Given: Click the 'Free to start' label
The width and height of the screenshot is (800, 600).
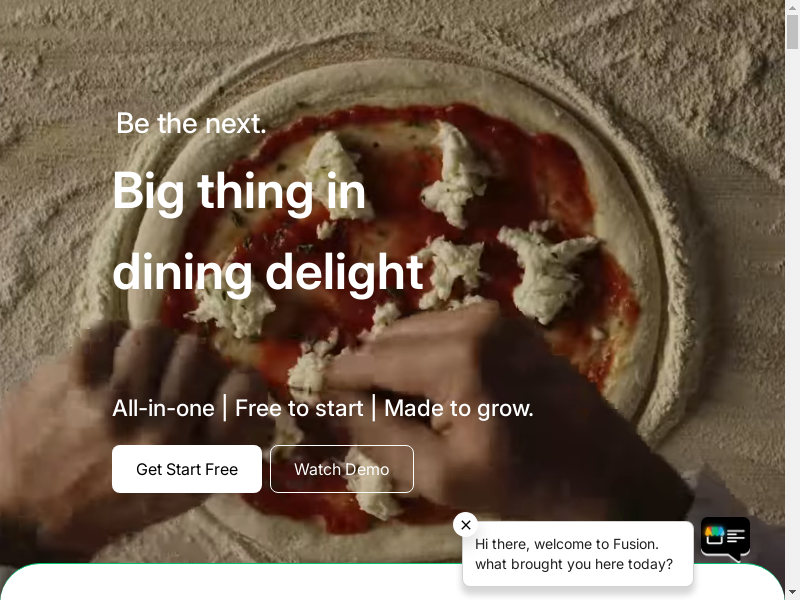Looking at the screenshot, I should 299,408.
